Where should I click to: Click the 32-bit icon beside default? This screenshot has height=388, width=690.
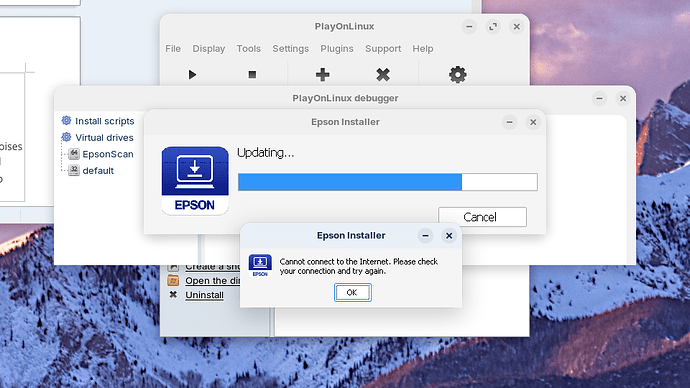[74, 170]
